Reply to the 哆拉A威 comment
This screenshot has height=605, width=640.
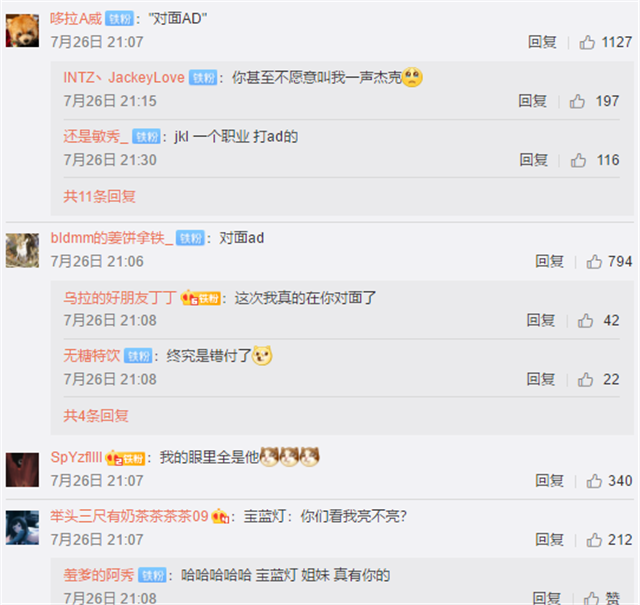[x=542, y=42]
